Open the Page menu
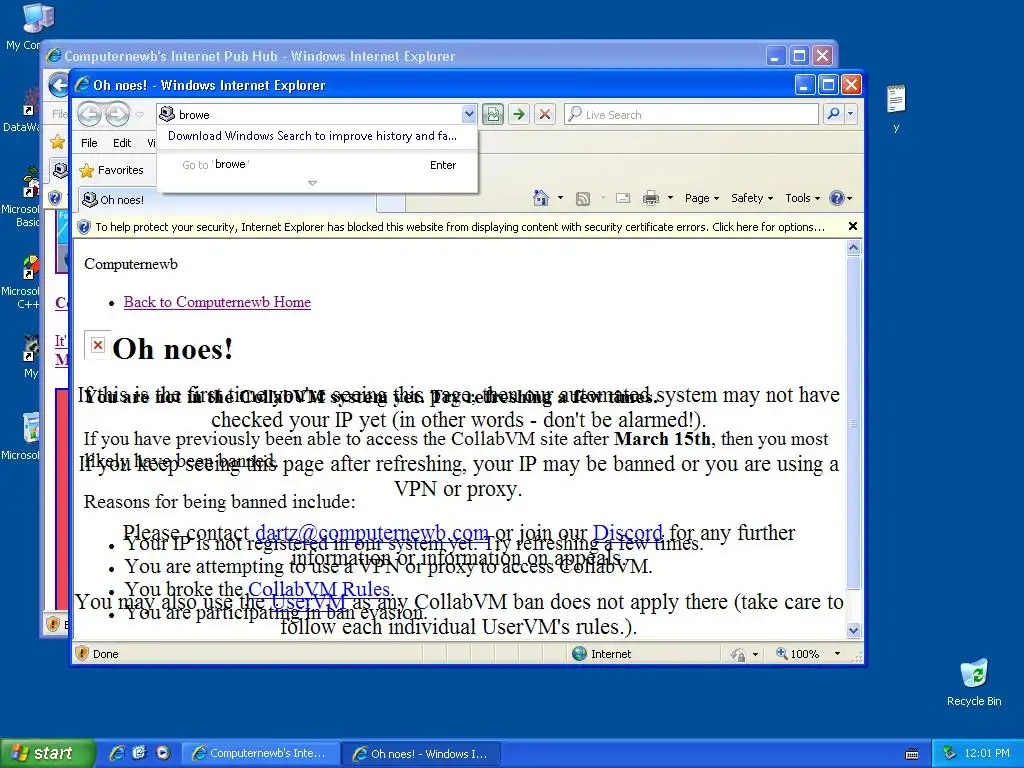The image size is (1024, 768). tap(701, 198)
